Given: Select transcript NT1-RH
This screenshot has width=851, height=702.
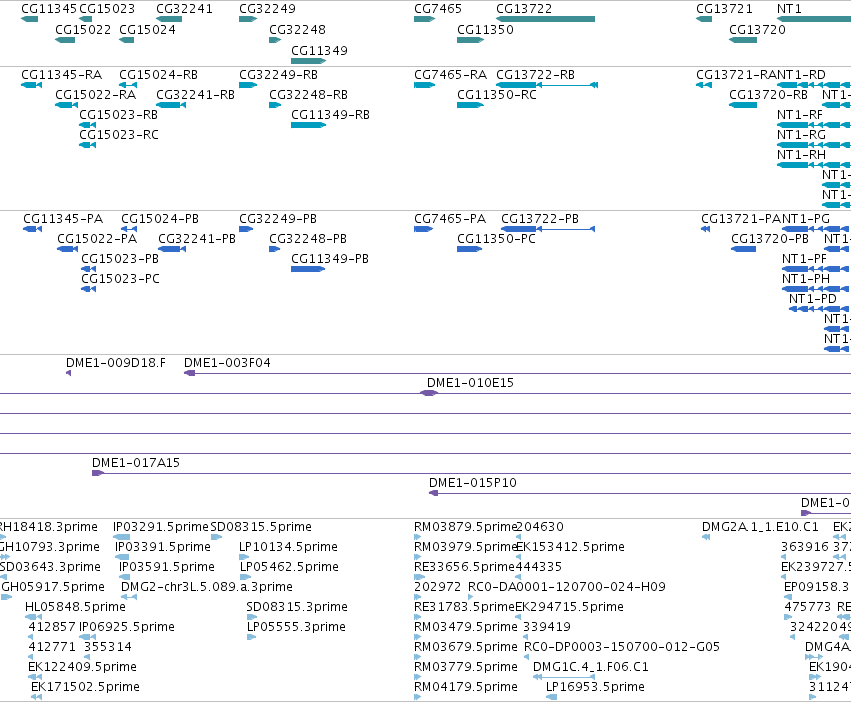Looking at the screenshot, I should (x=814, y=165).
